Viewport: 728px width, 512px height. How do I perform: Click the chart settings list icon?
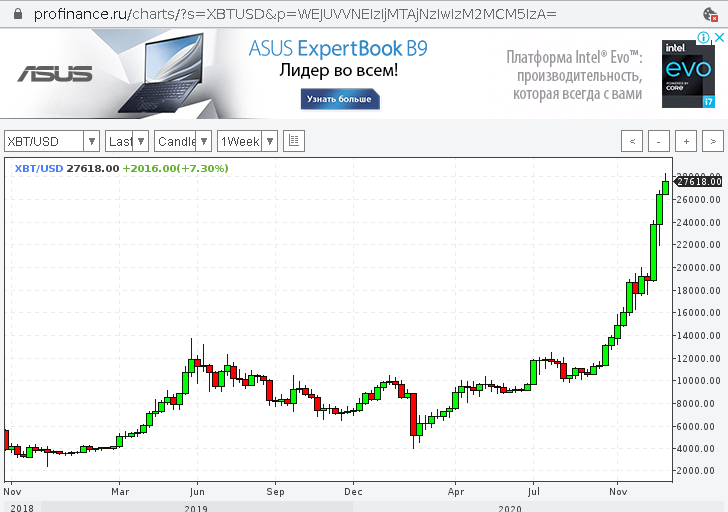click(x=294, y=141)
